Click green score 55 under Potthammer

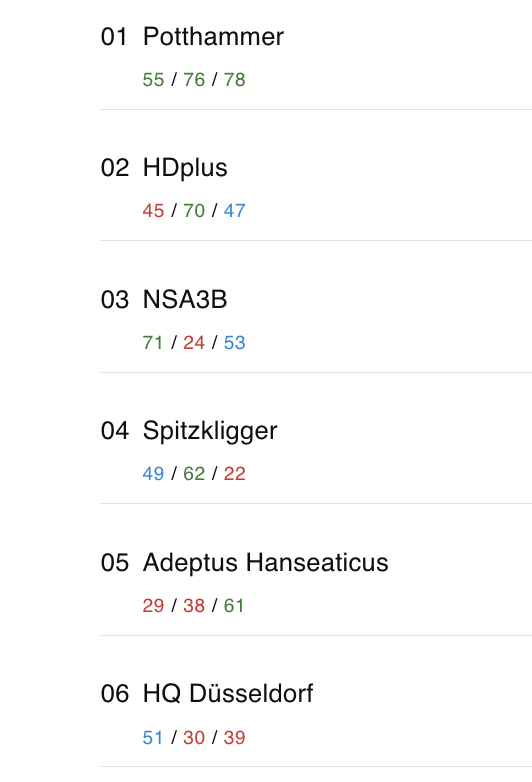click(153, 80)
